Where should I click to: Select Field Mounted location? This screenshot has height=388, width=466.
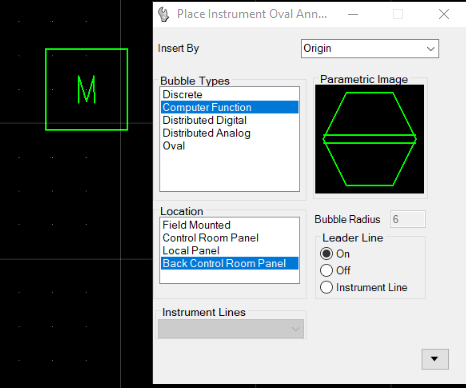coord(229,225)
